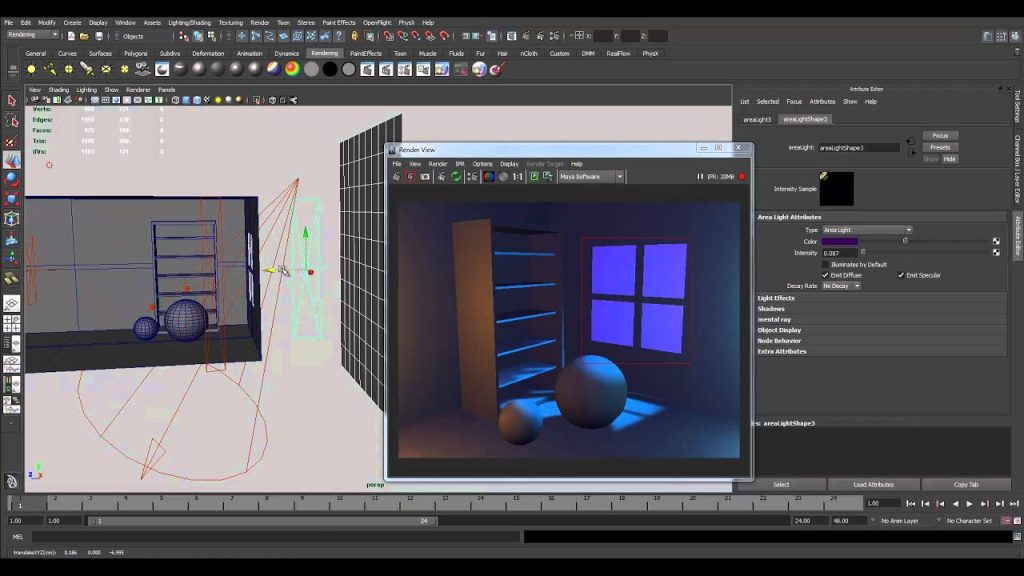This screenshot has height=576, width=1024.
Task: Switch to the Polygons shelf tab
Action: click(136, 54)
